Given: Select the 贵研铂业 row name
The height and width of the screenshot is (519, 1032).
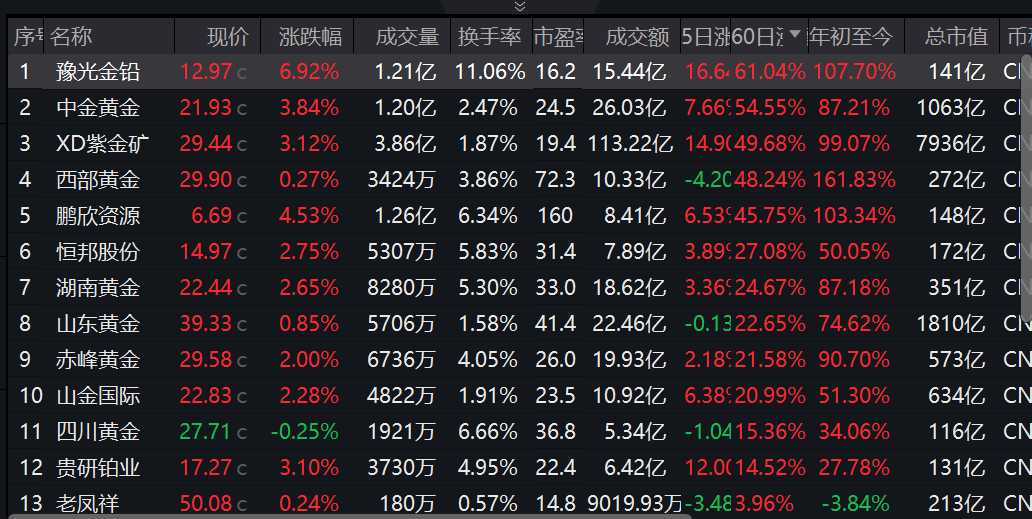Looking at the screenshot, I should (x=98, y=468).
